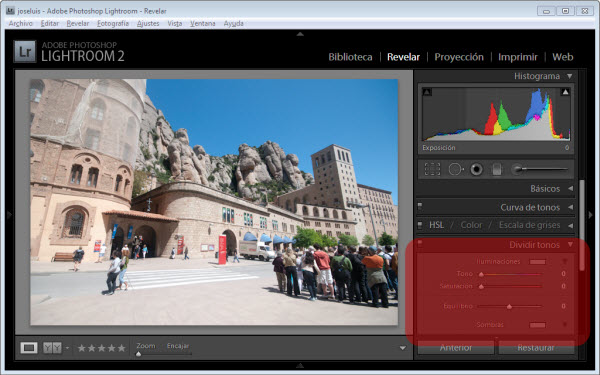Activate the Before/After YY view button
The image size is (600, 375).
(52, 348)
